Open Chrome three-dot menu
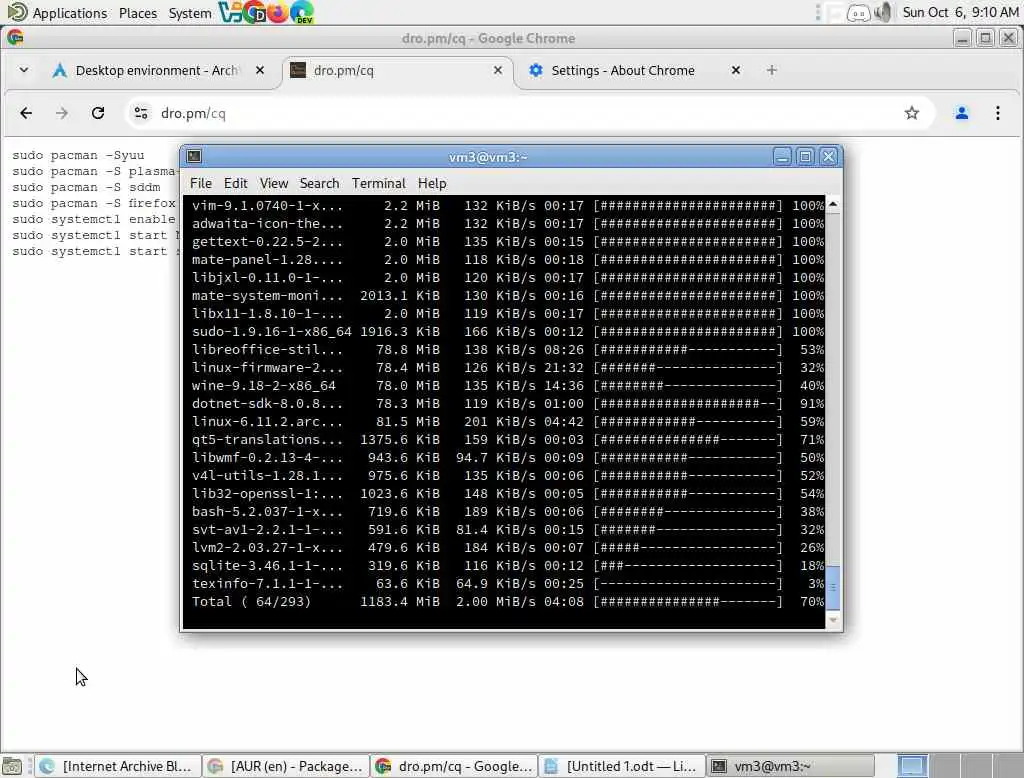This screenshot has width=1024, height=778. click(x=997, y=113)
